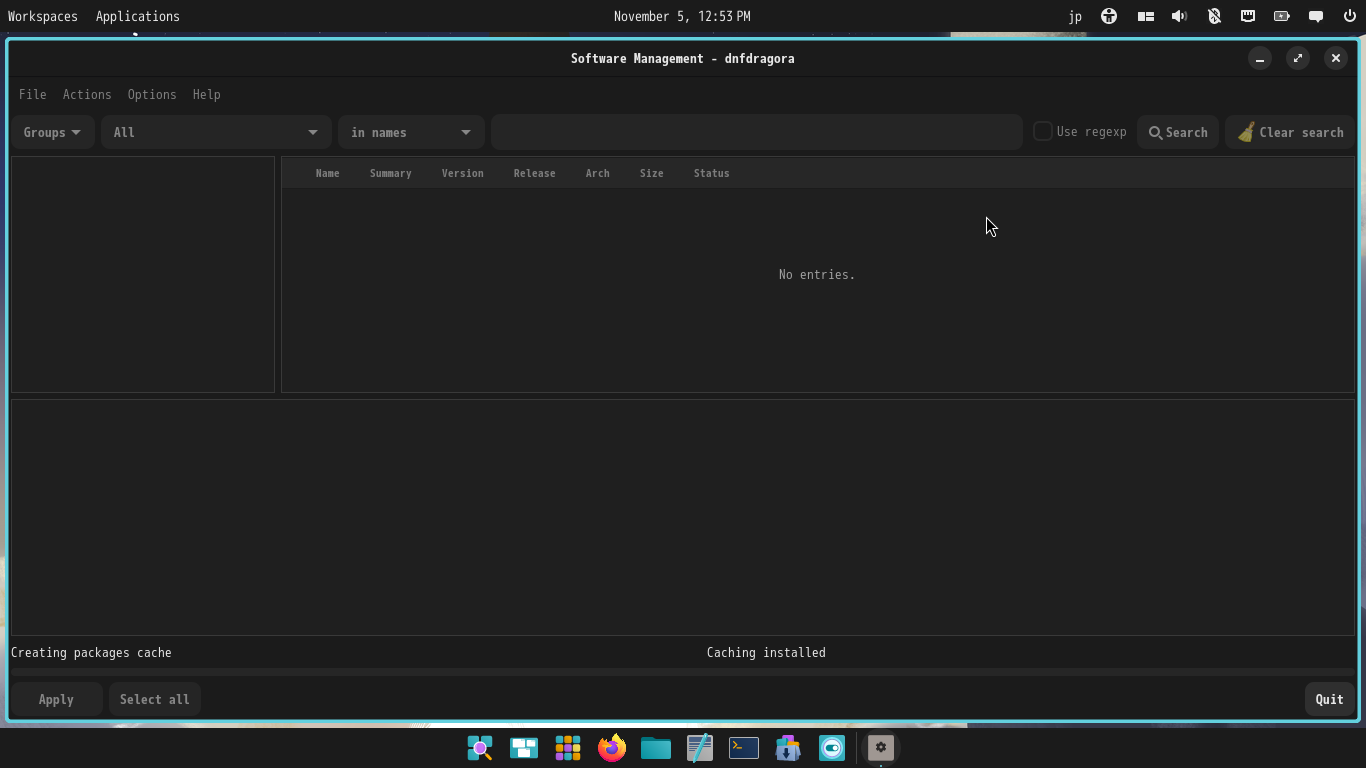Screen dimensions: 1366x768
Task: Open the Files folder icon in the dock
Action: coord(656,748)
